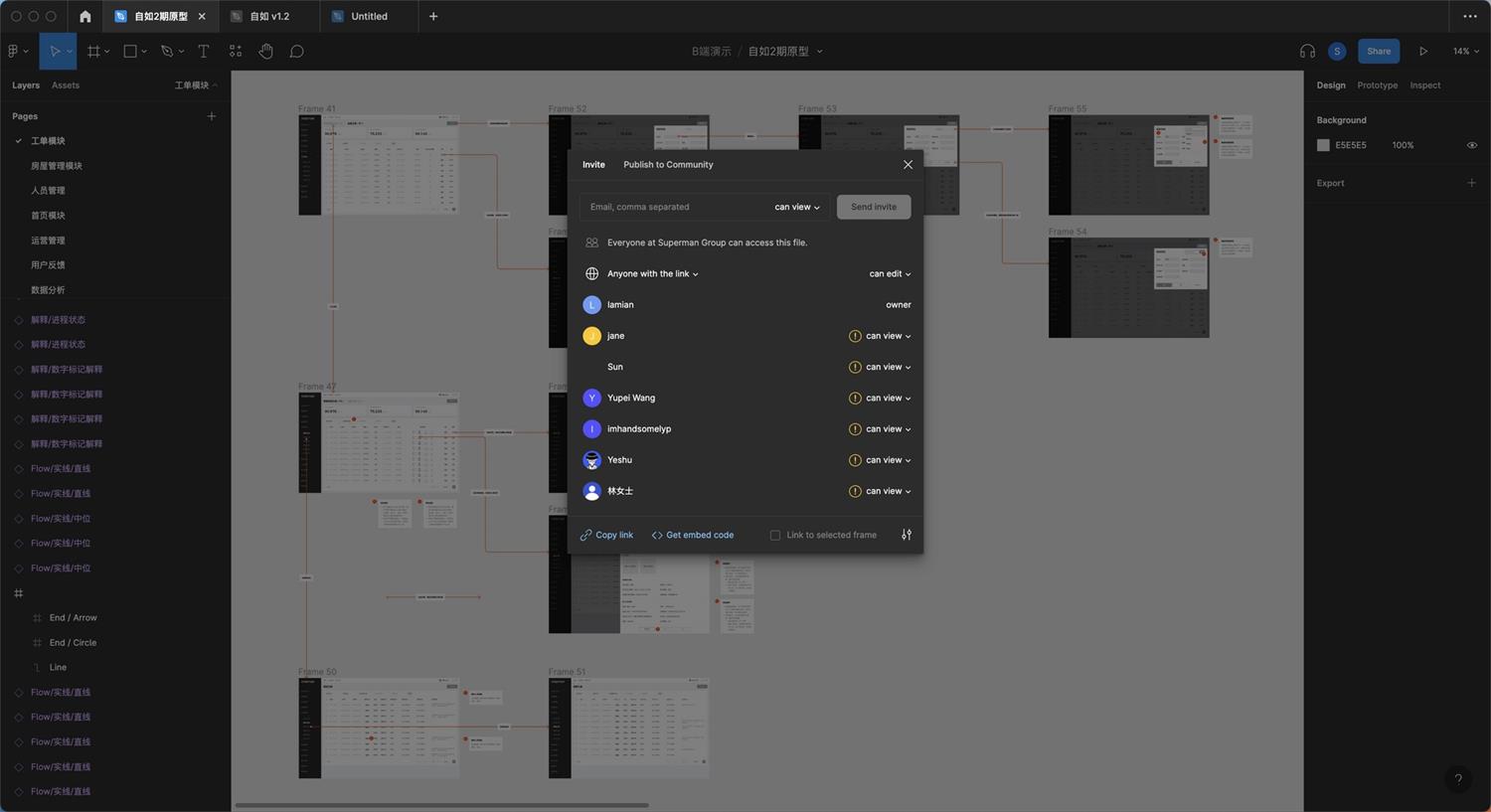Select the 数据分析 page
The image size is (1491, 812).
[48, 290]
